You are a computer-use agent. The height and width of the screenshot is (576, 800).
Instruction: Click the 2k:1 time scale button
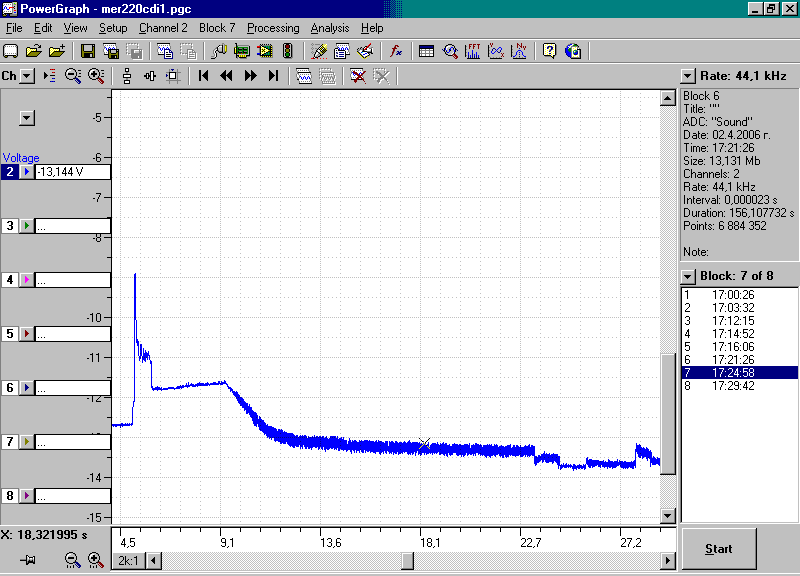(128, 561)
